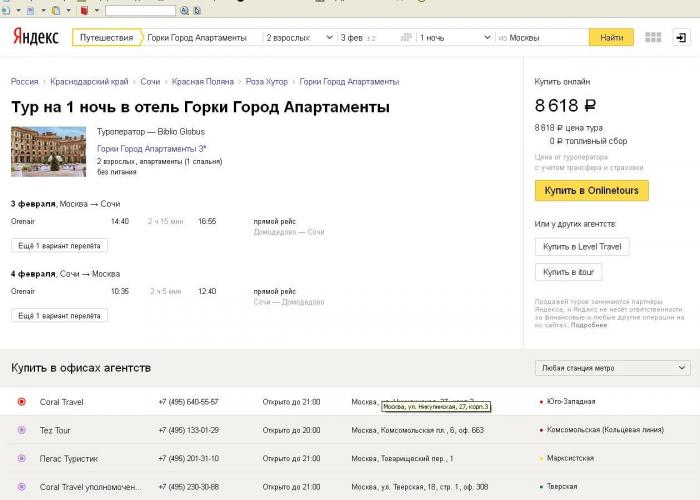Click phone +7 (495) 133-01-29
The width and height of the screenshot is (700, 500).
pos(188,430)
